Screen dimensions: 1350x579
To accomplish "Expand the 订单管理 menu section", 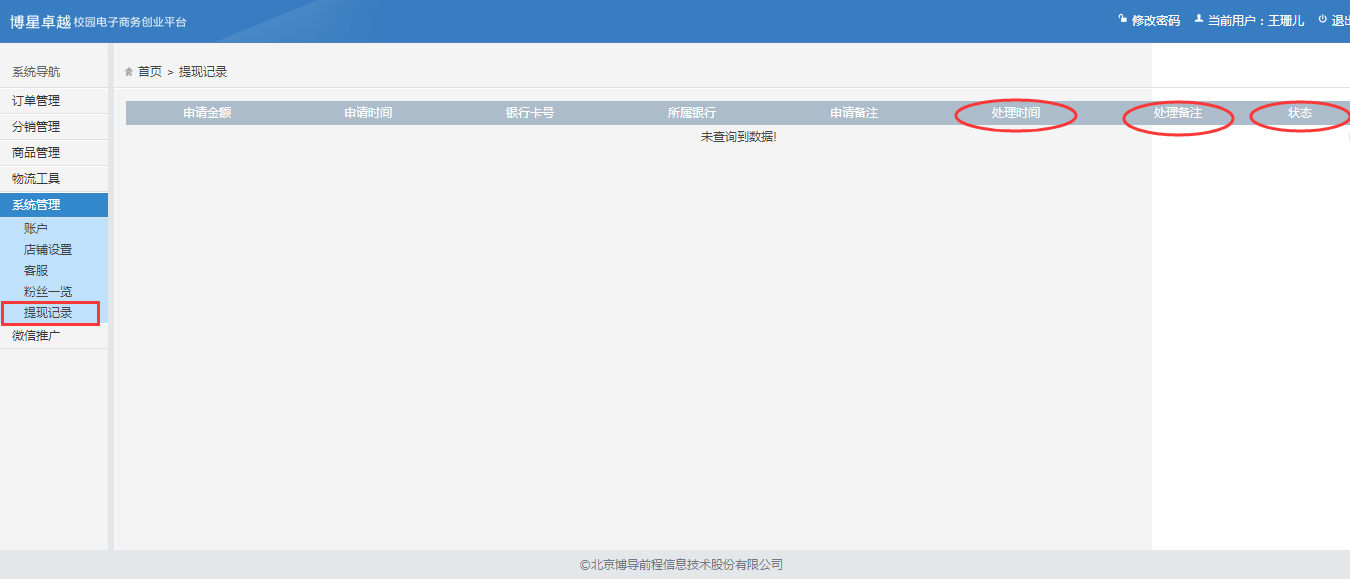I will (36, 101).
